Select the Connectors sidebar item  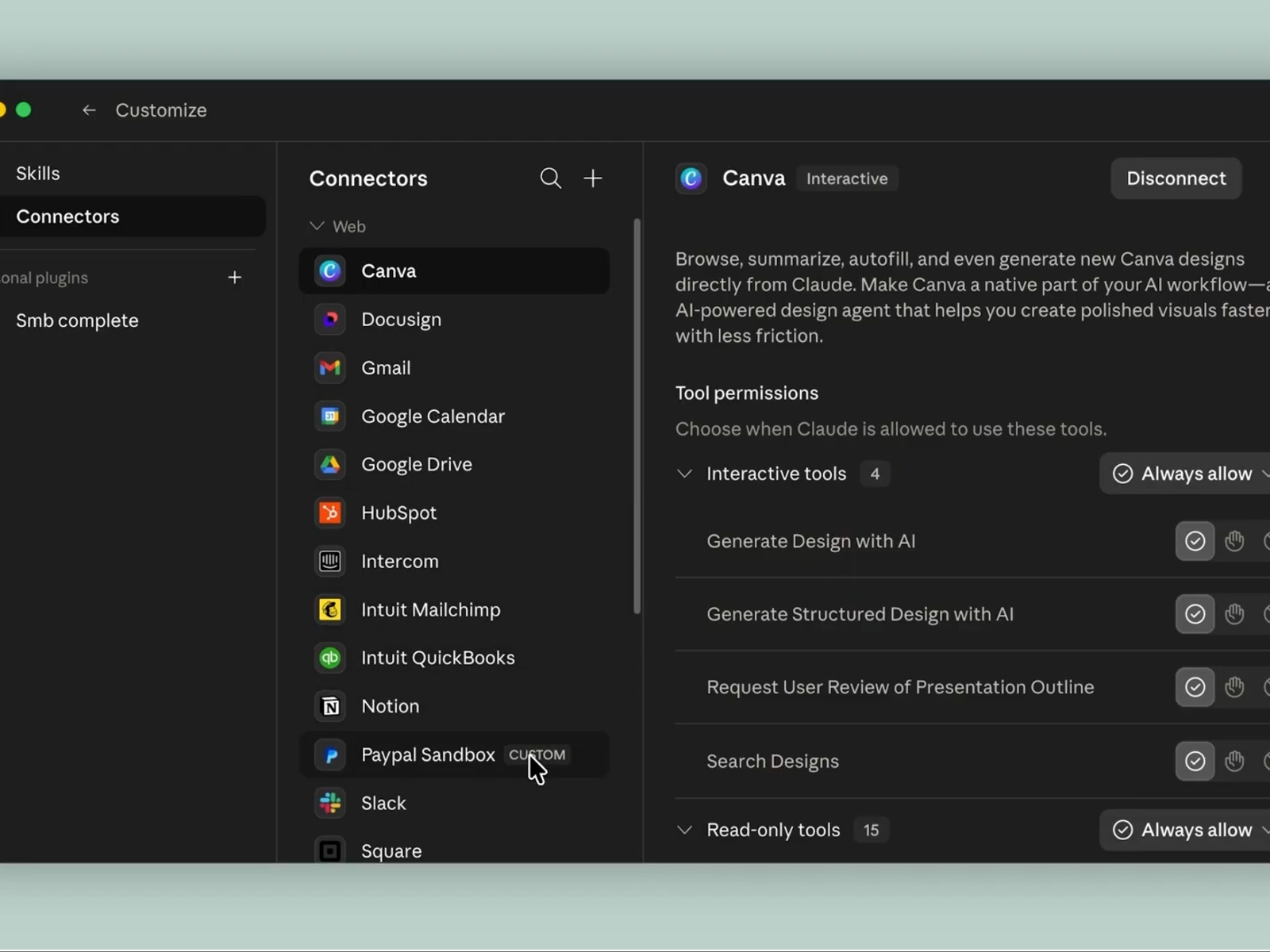click(133, 217)
